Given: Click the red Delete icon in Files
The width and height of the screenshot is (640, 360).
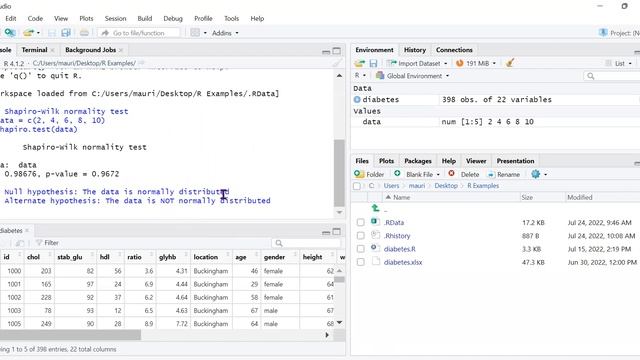Looking at the screenshot, I should pos(451,173).
